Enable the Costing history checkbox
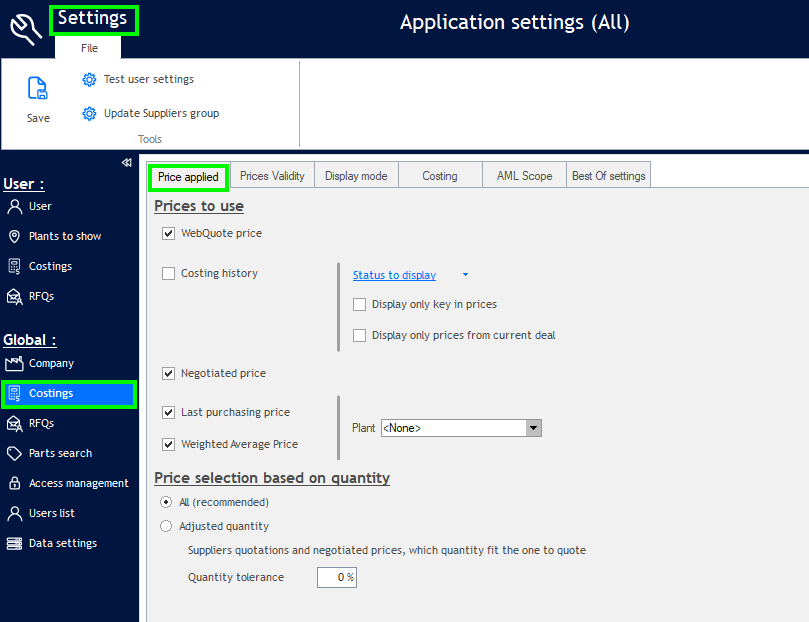The width and height of the screenshot is (809, 622). point(168,273)
